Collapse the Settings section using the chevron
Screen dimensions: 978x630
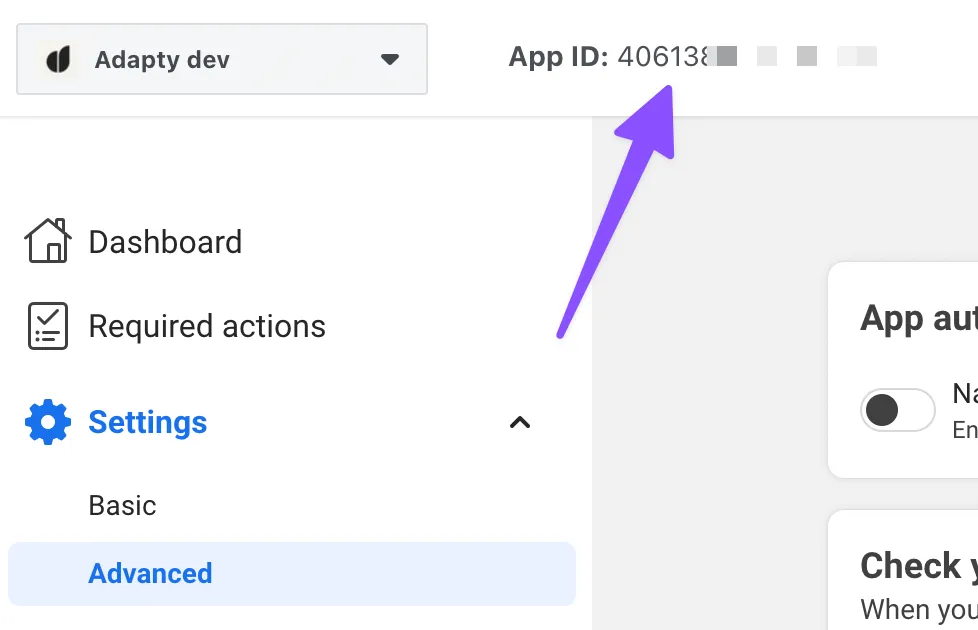519,422
